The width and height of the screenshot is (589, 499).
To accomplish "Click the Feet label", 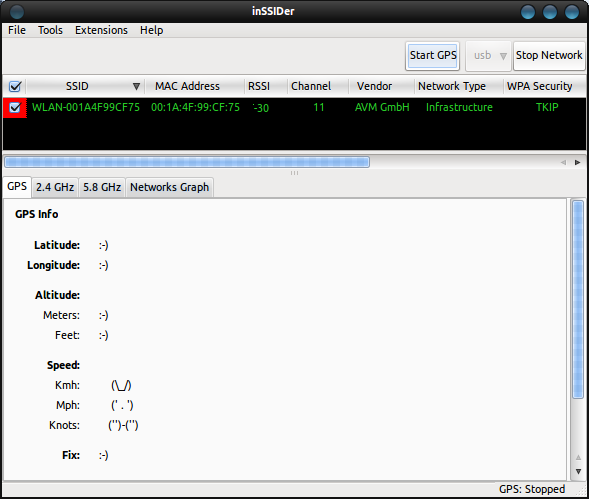I will point(68,335).
